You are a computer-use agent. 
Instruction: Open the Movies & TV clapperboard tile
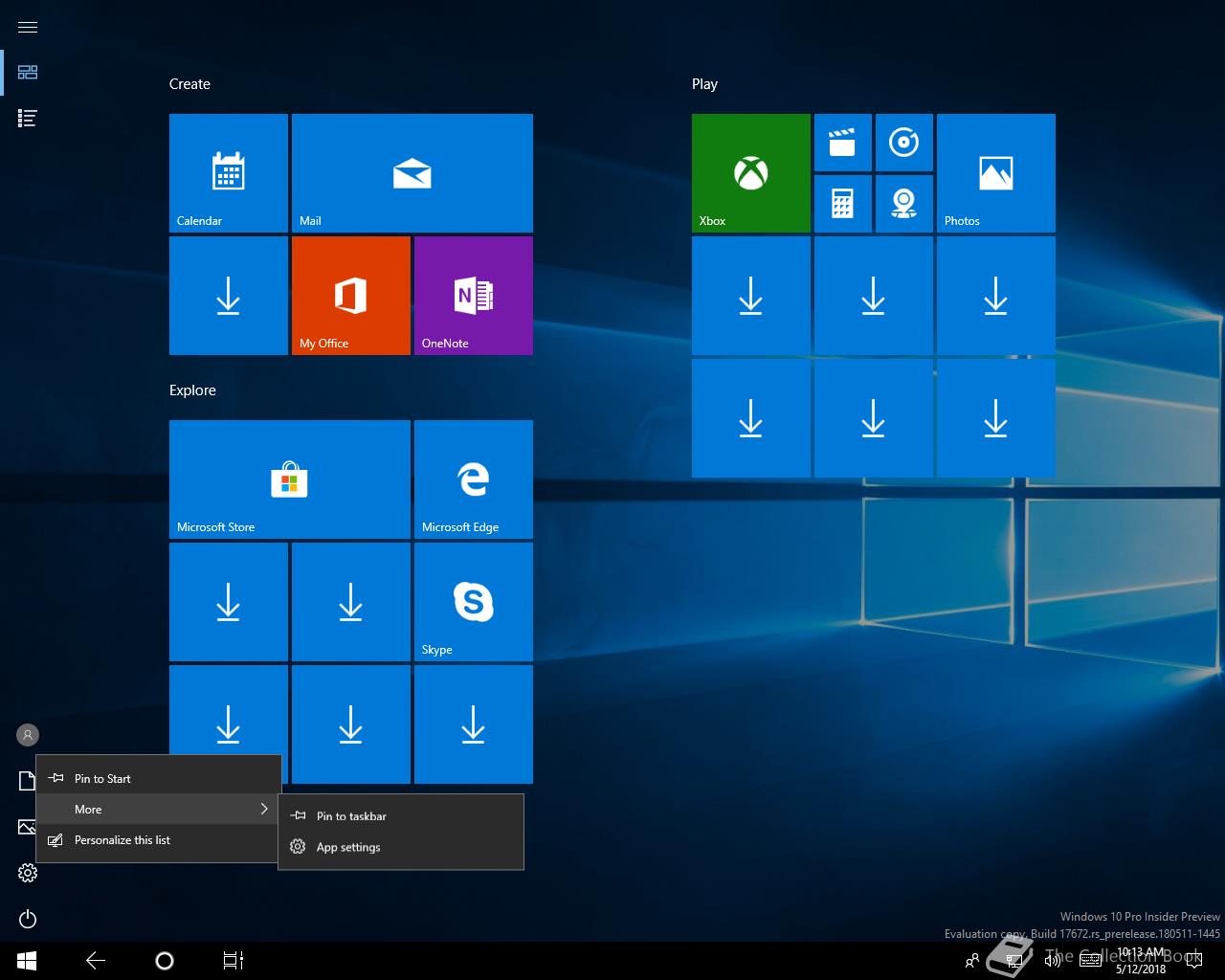click(x=843, y=143)
